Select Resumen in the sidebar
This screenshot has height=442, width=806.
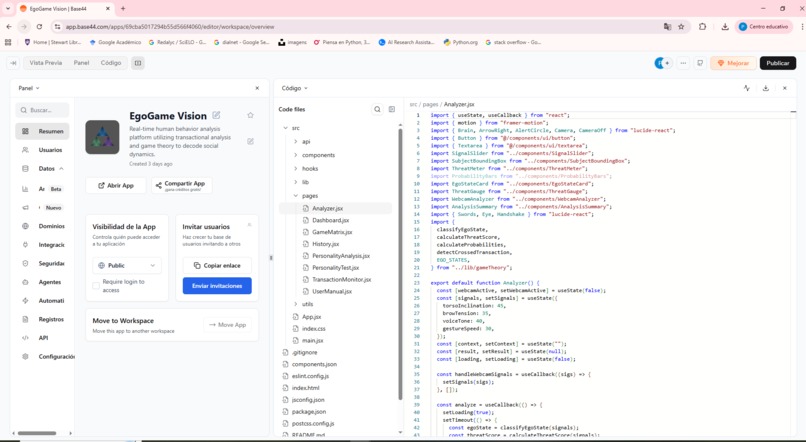click(x=42, y=131)
